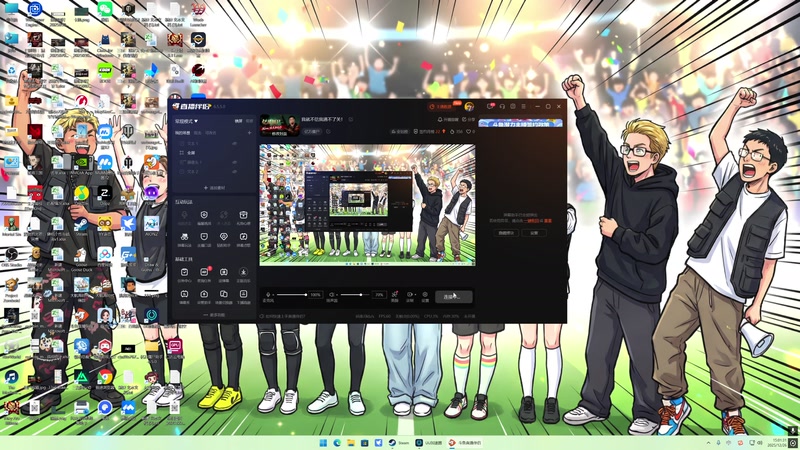Toggle visibility of 文本2 source

235,172
